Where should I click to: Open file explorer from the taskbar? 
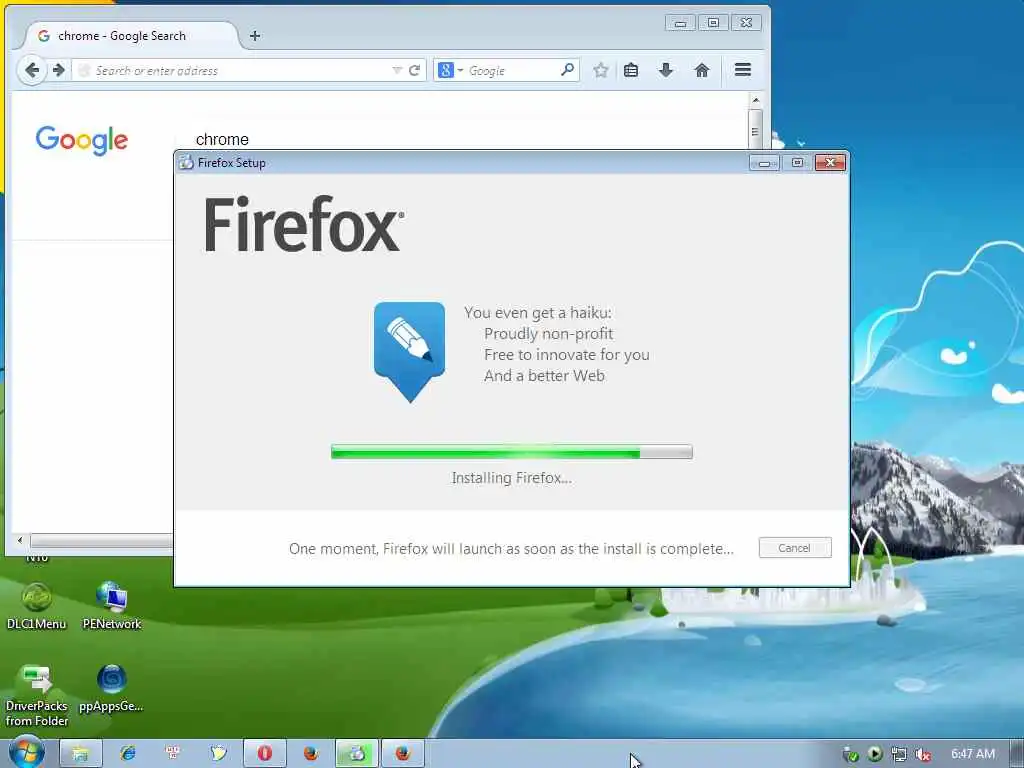click(80, 754)
